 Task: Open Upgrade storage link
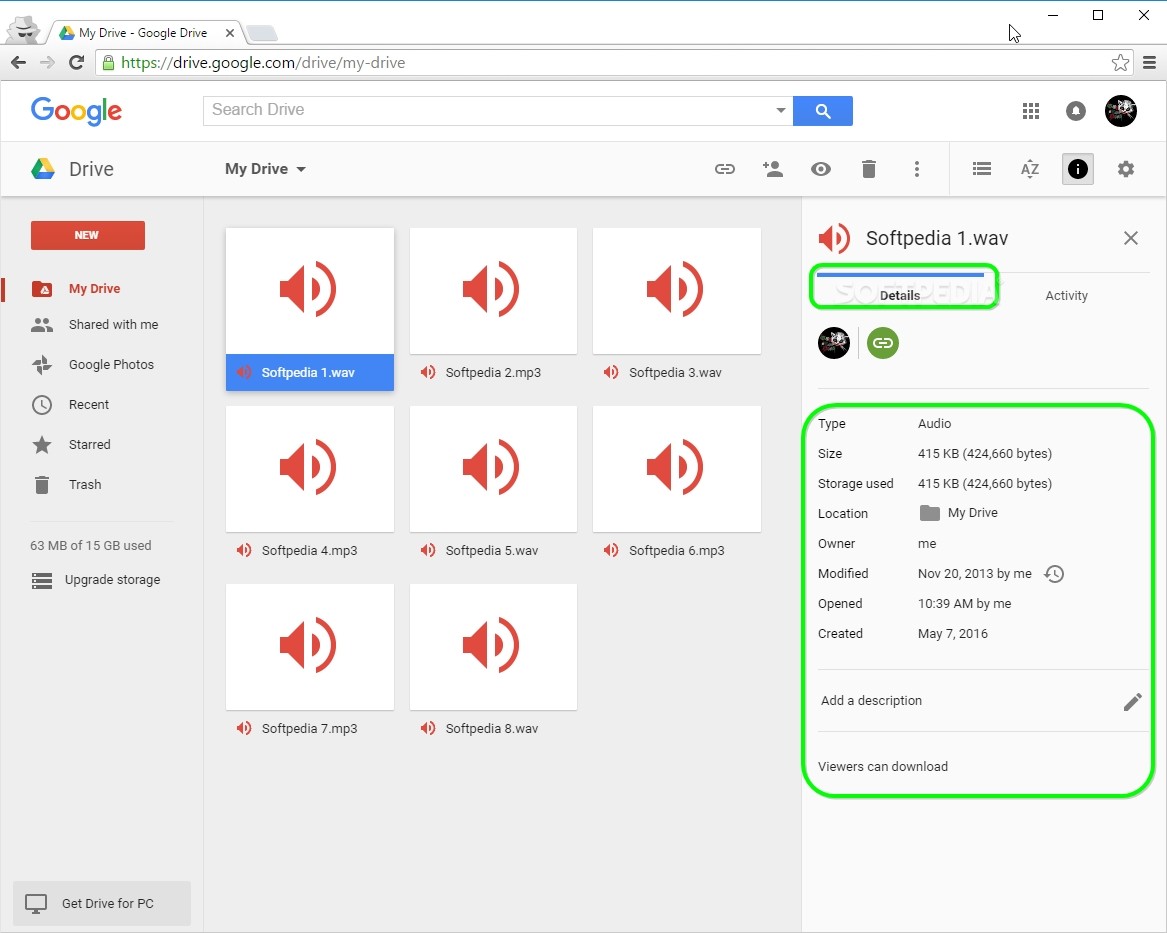pyautogui.click(x=110, y=579)
